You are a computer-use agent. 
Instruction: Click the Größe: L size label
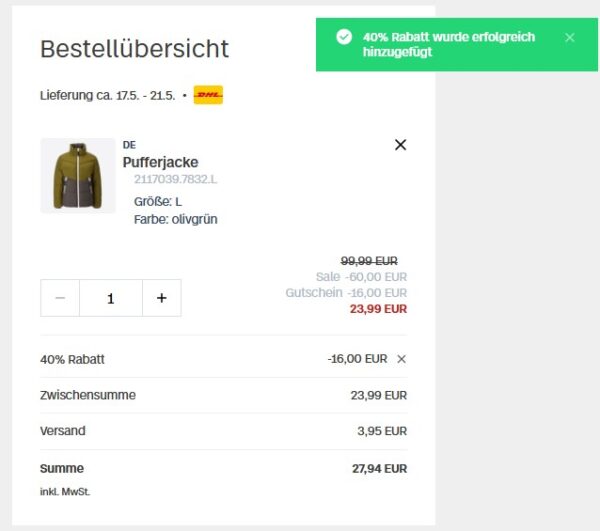click(158, 202)
